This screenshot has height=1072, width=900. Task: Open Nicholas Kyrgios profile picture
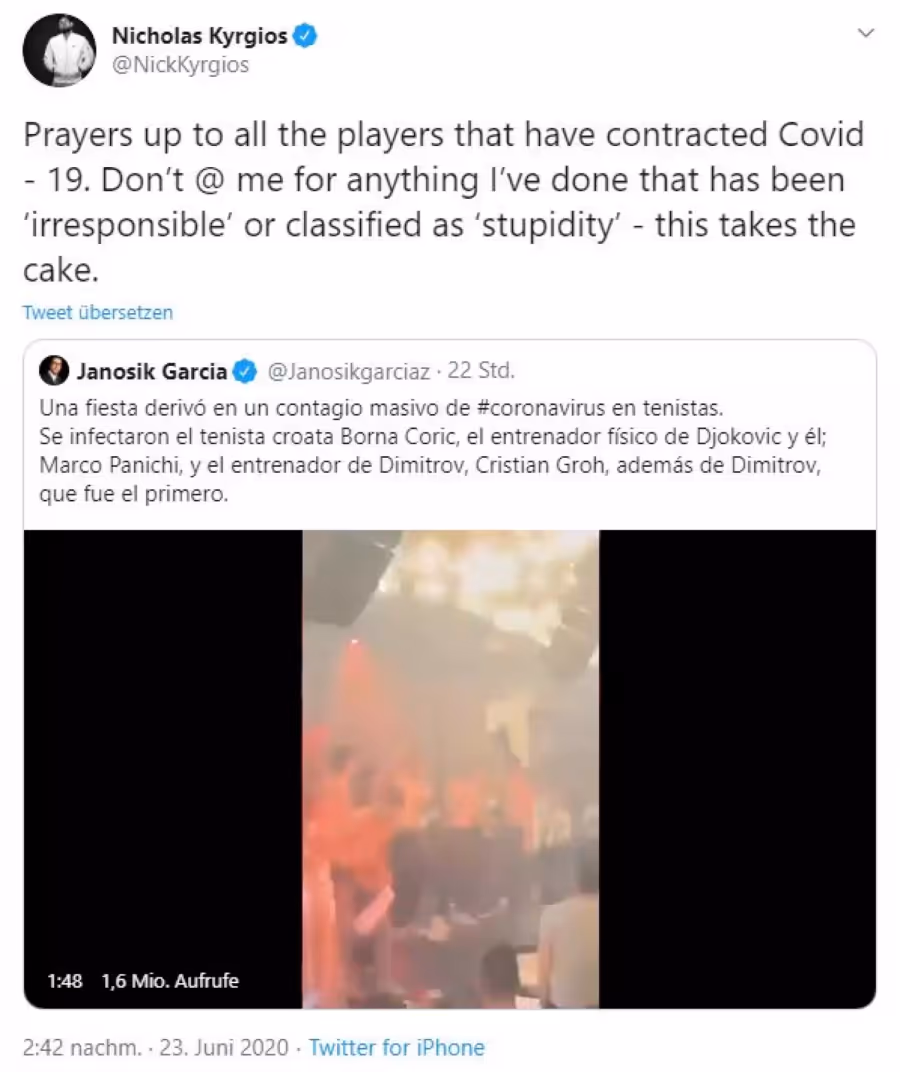click(x=59, y=51)
